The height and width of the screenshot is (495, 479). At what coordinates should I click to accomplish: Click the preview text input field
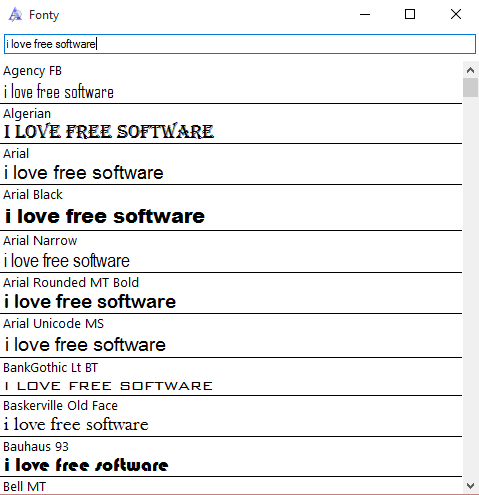point(240,44)
